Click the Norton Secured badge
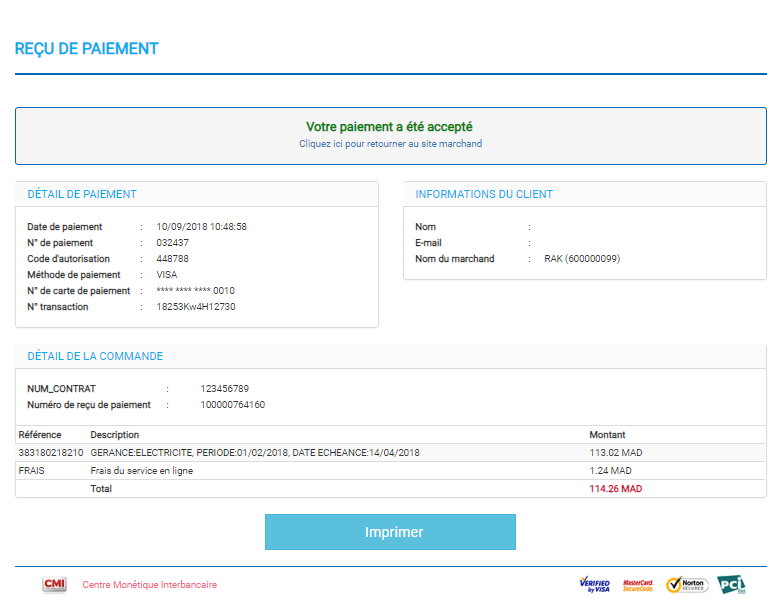 687,585
